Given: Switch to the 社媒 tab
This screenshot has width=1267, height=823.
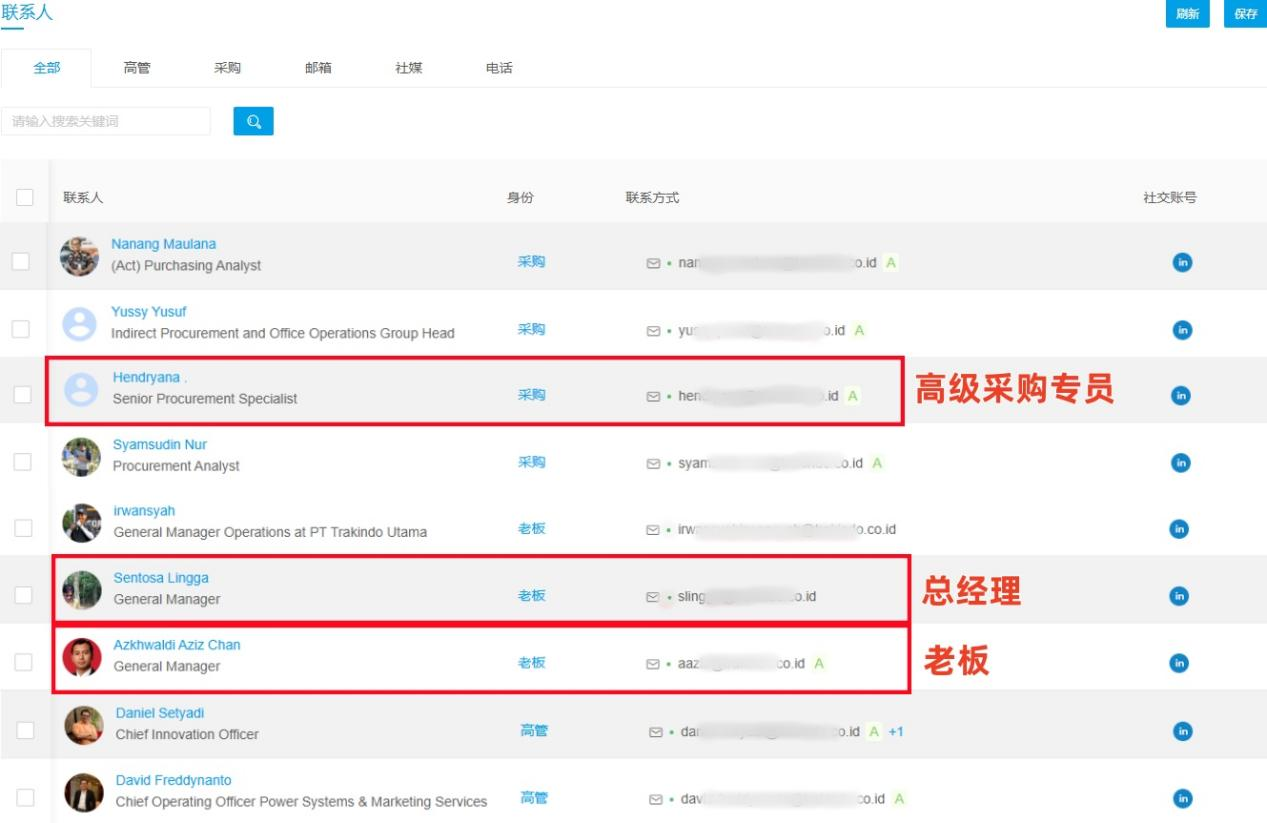Looking at the screenshot, I should tap(408, 68).
